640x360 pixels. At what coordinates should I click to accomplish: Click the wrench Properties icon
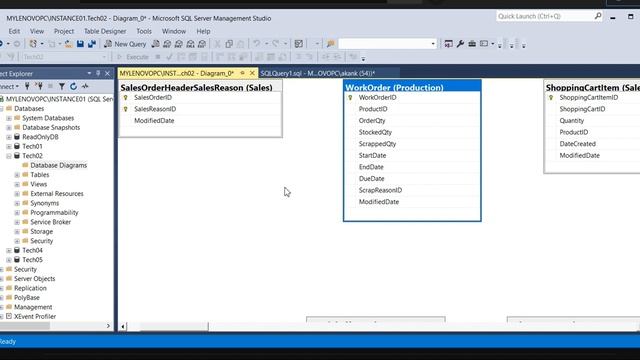(460, 44)
